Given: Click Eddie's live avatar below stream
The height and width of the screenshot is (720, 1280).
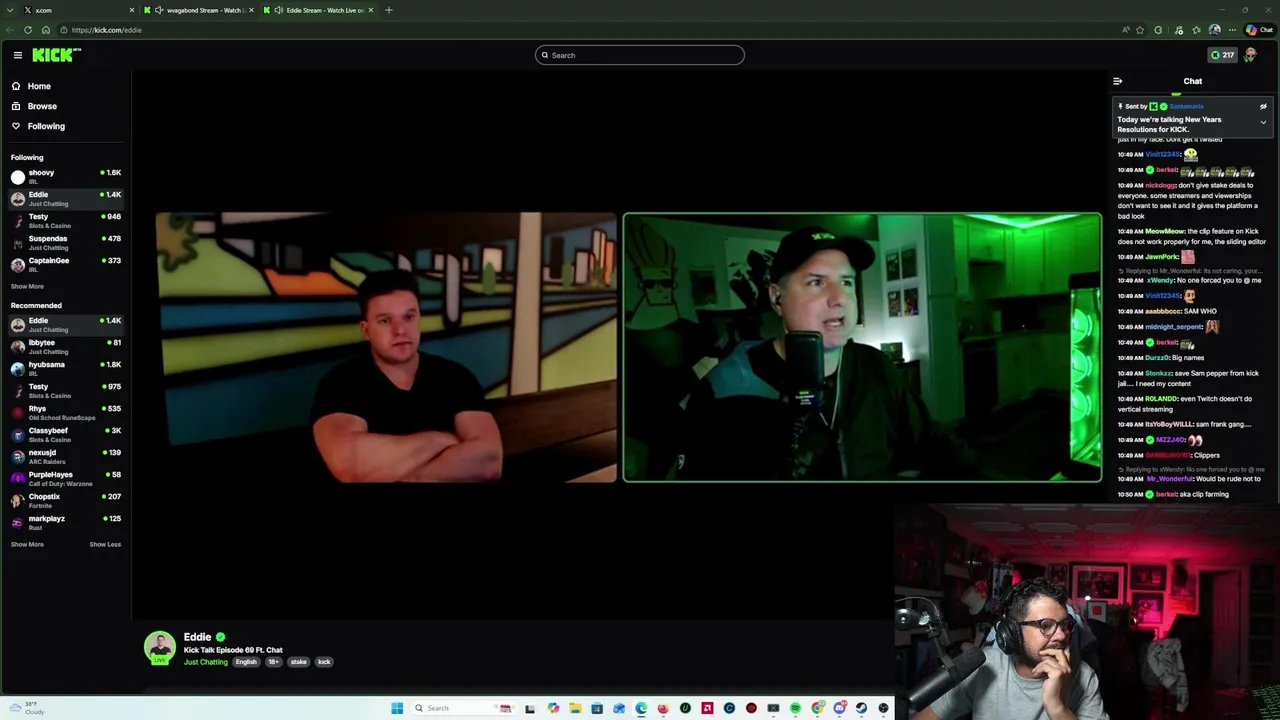Looking at the screenshot, I should (160, 648).
